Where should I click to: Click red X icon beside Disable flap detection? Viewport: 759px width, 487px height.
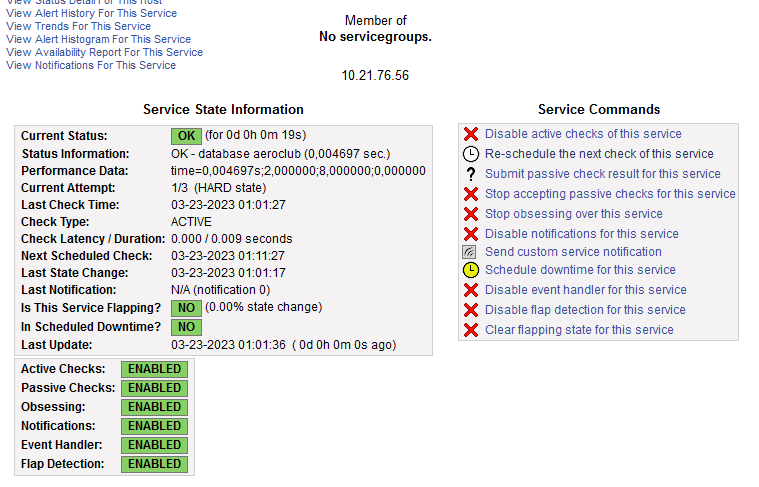click(x=470, y=310)
